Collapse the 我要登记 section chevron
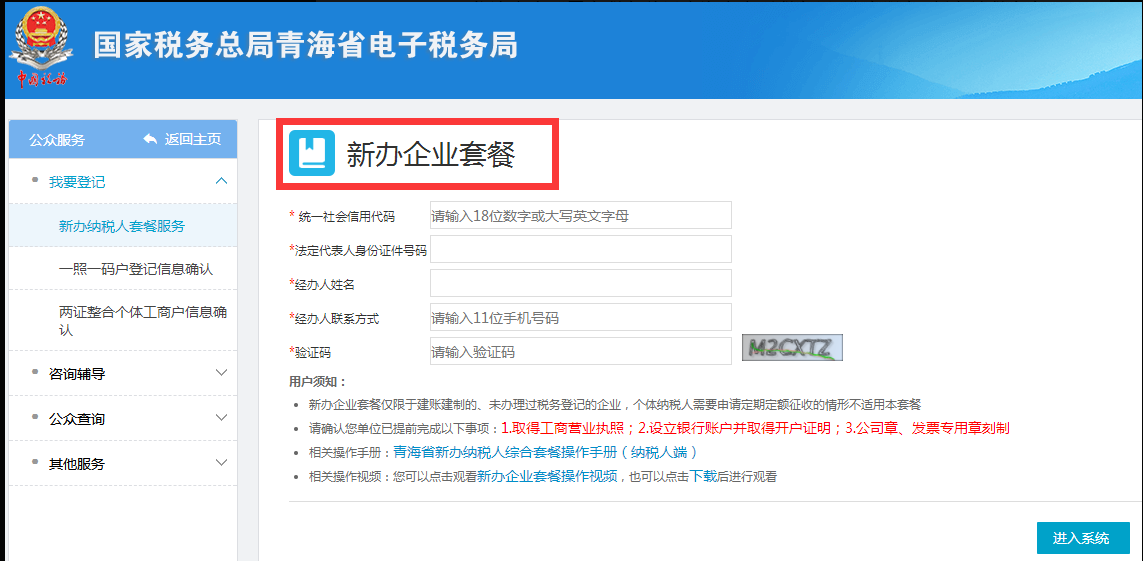The image size is (1143, 561). click(222, 181)
